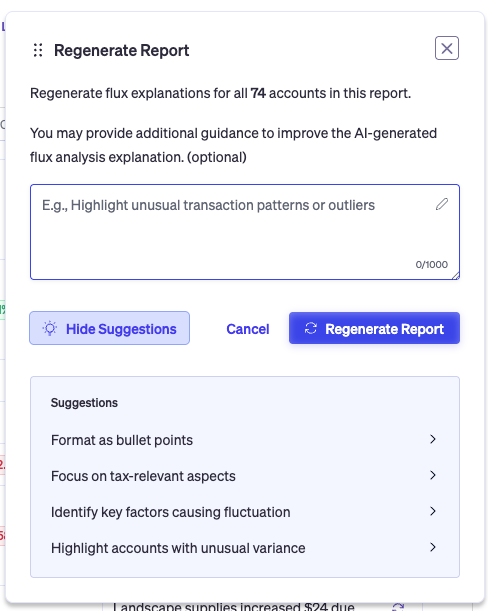Focus the additional guidance text area

(x=245, y=232)
